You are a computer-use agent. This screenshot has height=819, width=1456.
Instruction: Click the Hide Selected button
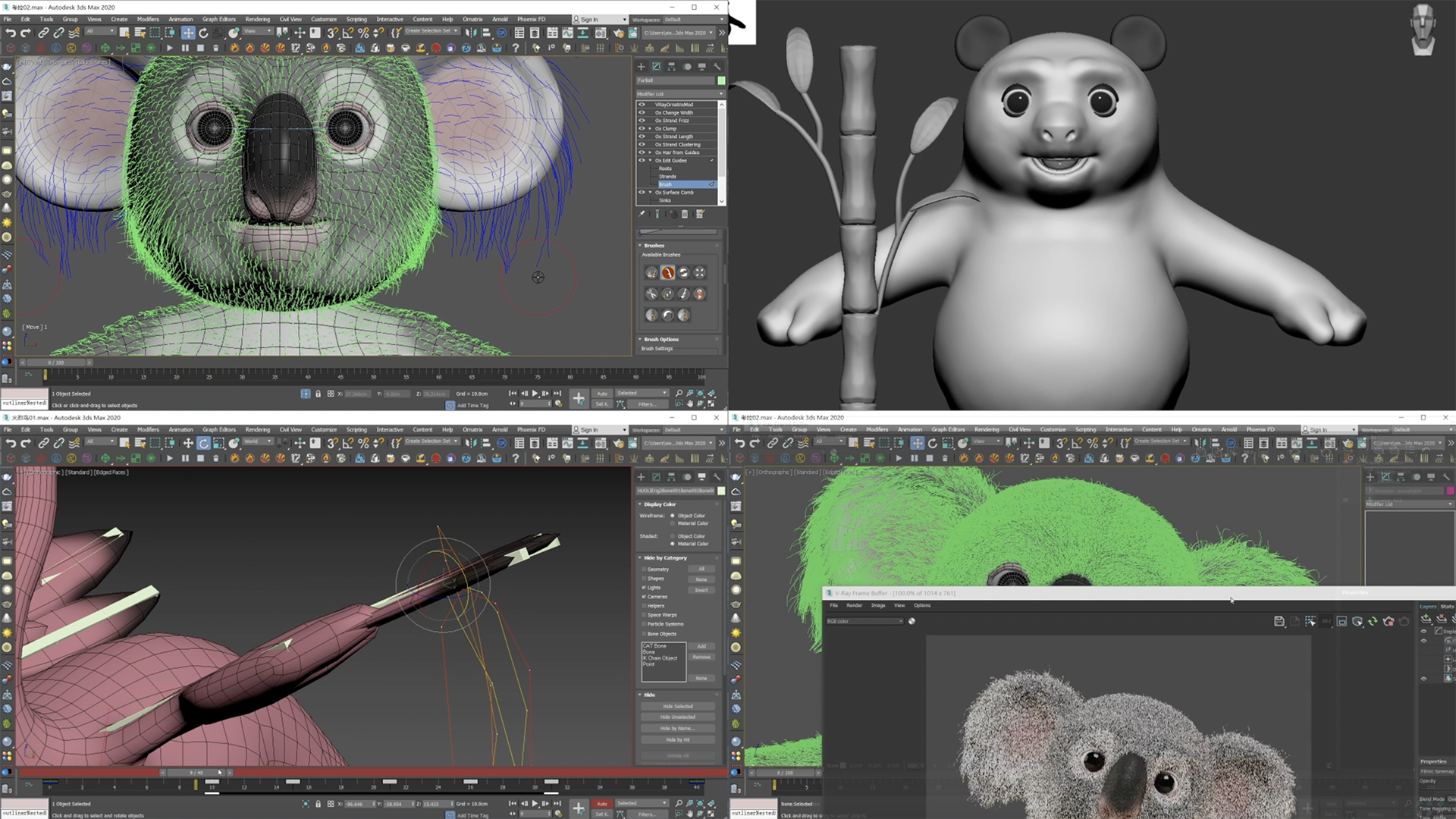(x=677, y=706)
